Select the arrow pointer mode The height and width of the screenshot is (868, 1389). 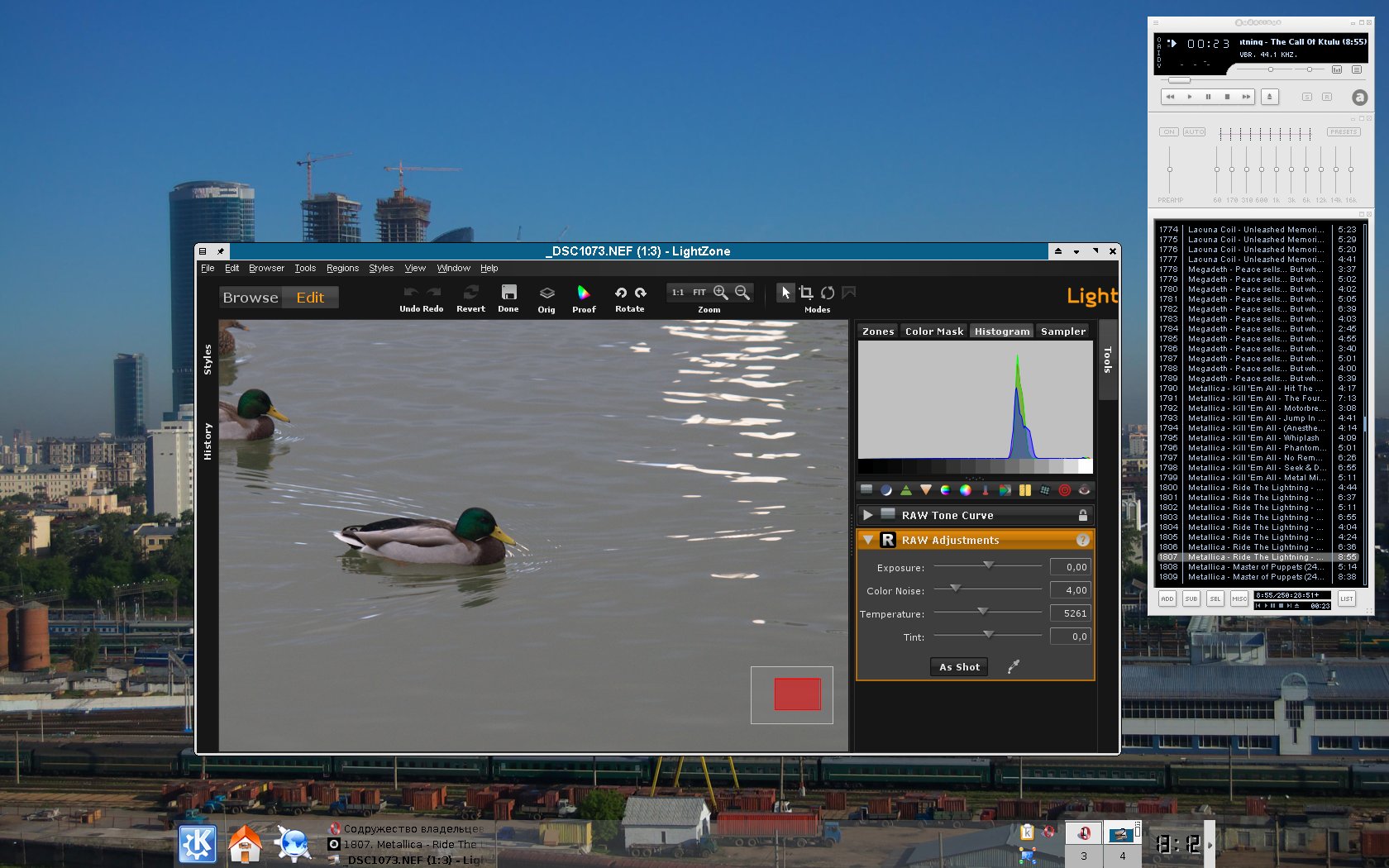785,293
